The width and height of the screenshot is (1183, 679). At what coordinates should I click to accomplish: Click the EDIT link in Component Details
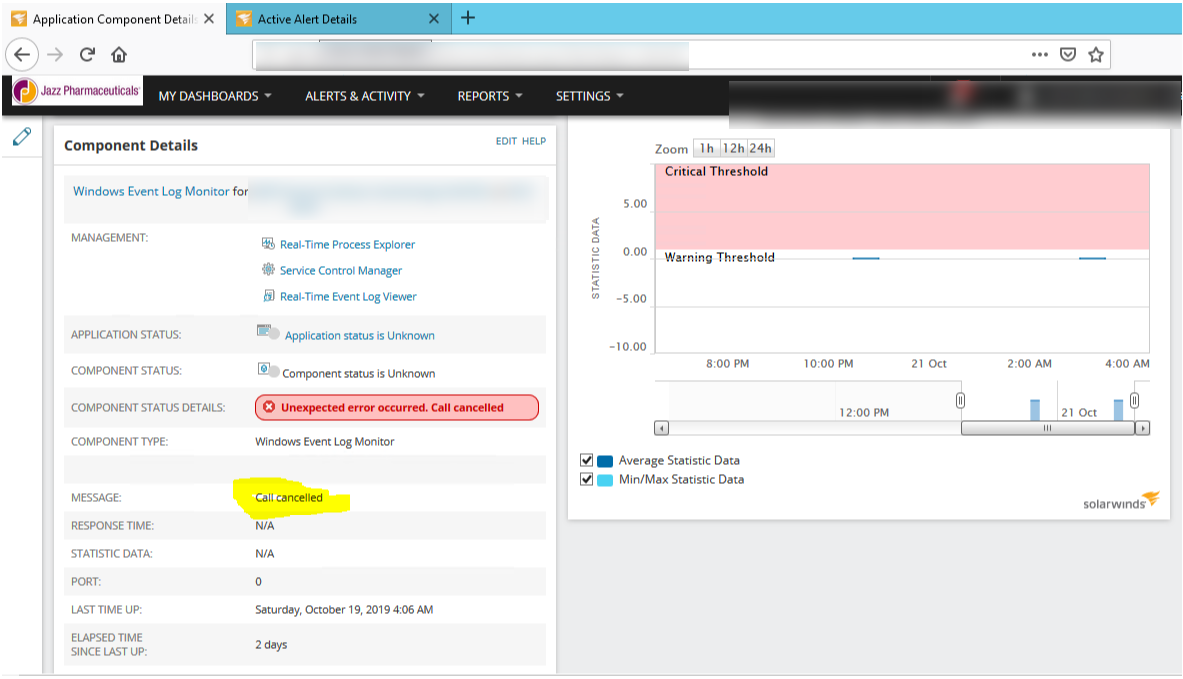(x=505, y=141)
